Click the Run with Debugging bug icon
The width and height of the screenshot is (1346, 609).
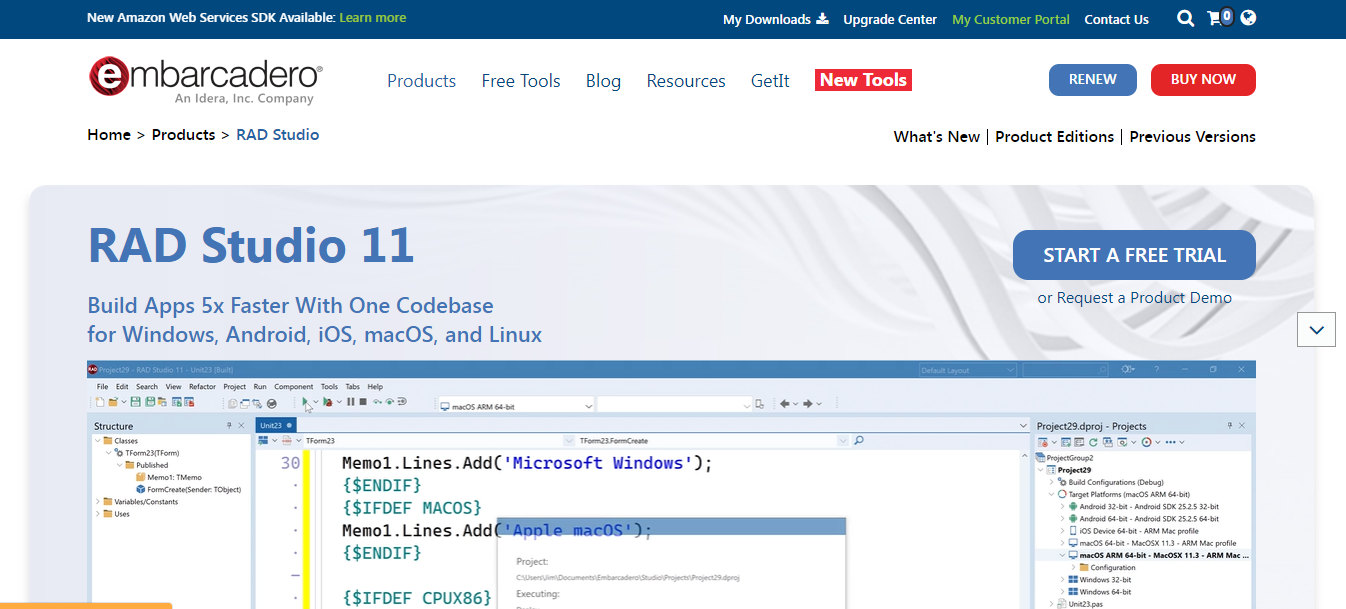[x=328, y=402]
